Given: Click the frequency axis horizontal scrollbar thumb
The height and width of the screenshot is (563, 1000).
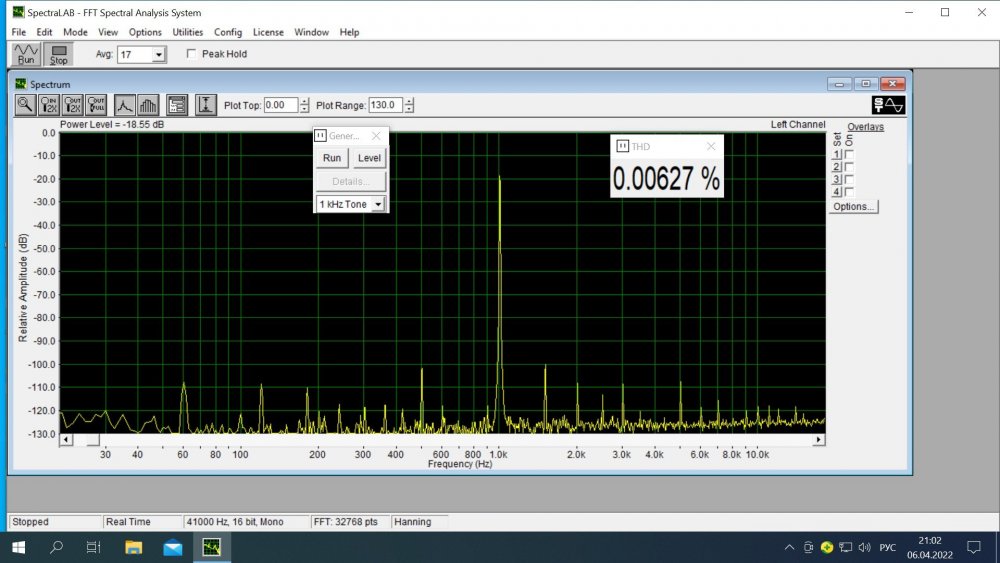Looking at the screenshot, I should tap(91, 439).
